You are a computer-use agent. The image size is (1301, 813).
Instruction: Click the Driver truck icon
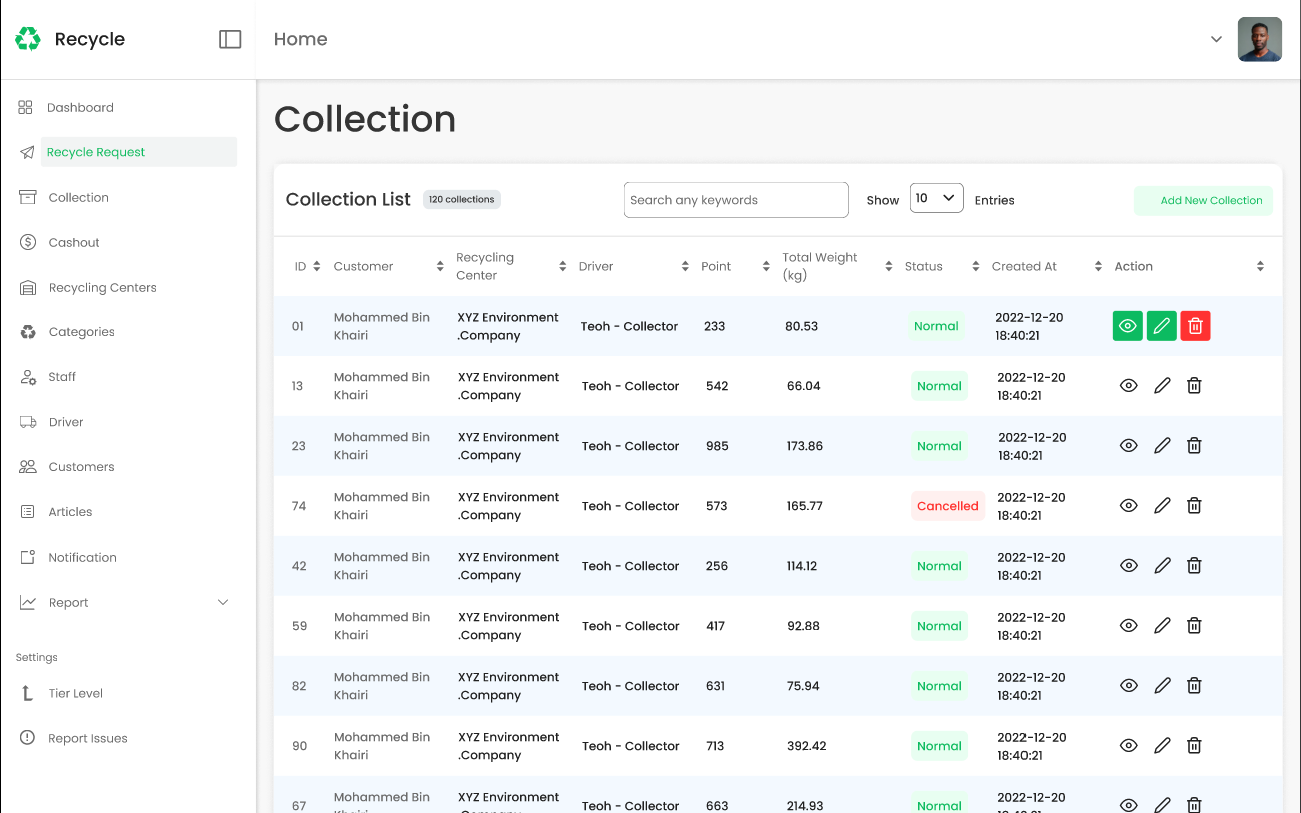28,422
